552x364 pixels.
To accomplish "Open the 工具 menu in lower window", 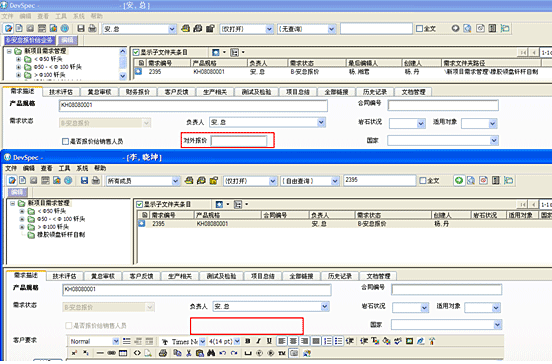I will pos(64,168).
